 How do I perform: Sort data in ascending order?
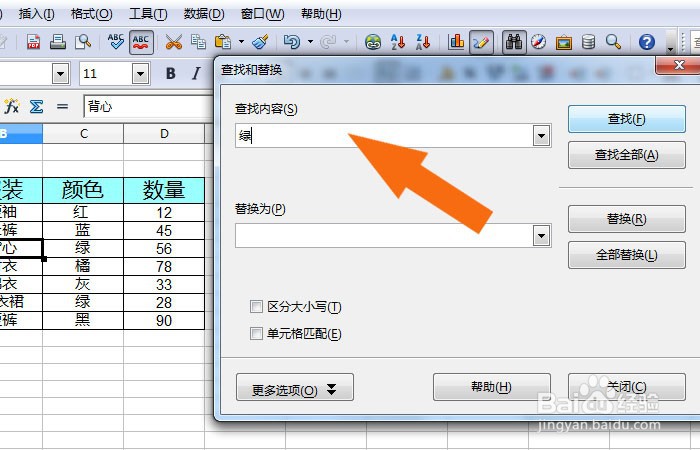click(398, 42)
